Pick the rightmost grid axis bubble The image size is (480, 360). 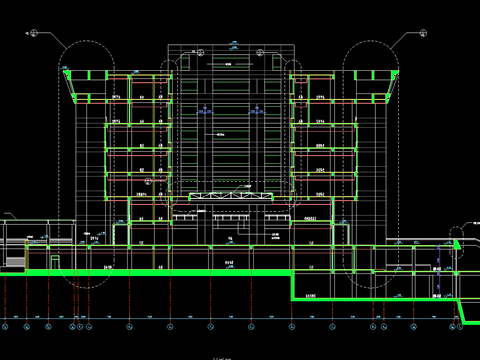tap(460, 327)
